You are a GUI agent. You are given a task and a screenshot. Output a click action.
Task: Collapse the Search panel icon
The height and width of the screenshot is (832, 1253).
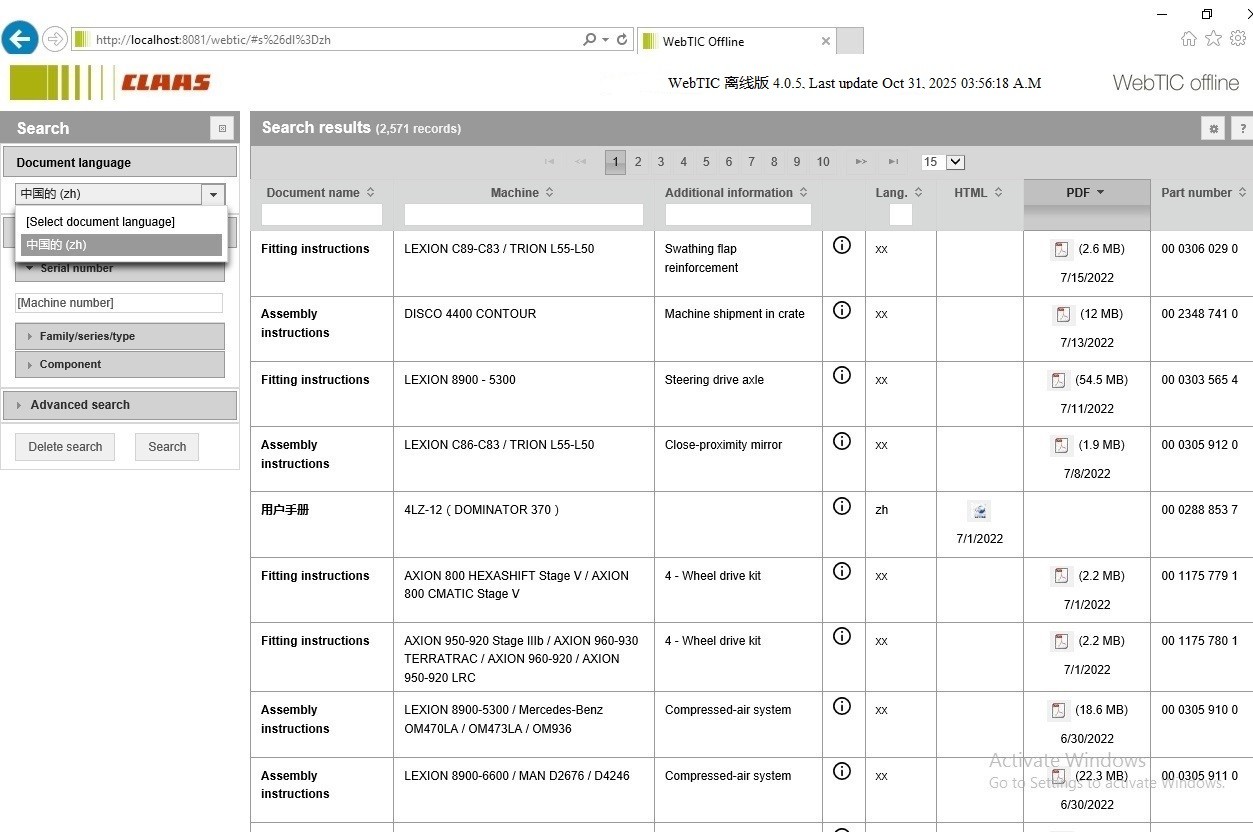point(222,128)
